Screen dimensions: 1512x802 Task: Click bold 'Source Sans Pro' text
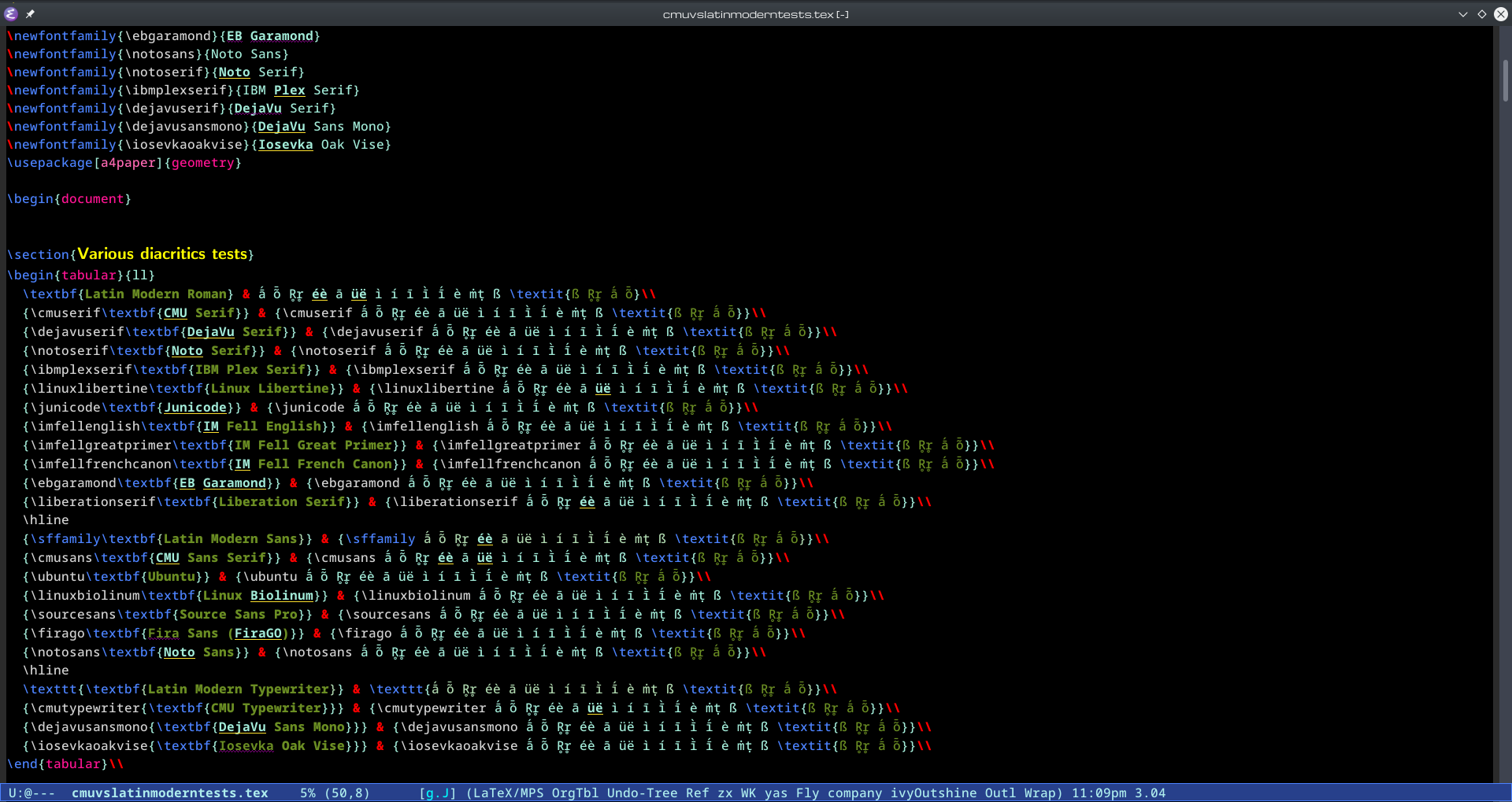(x=238, y=614)
